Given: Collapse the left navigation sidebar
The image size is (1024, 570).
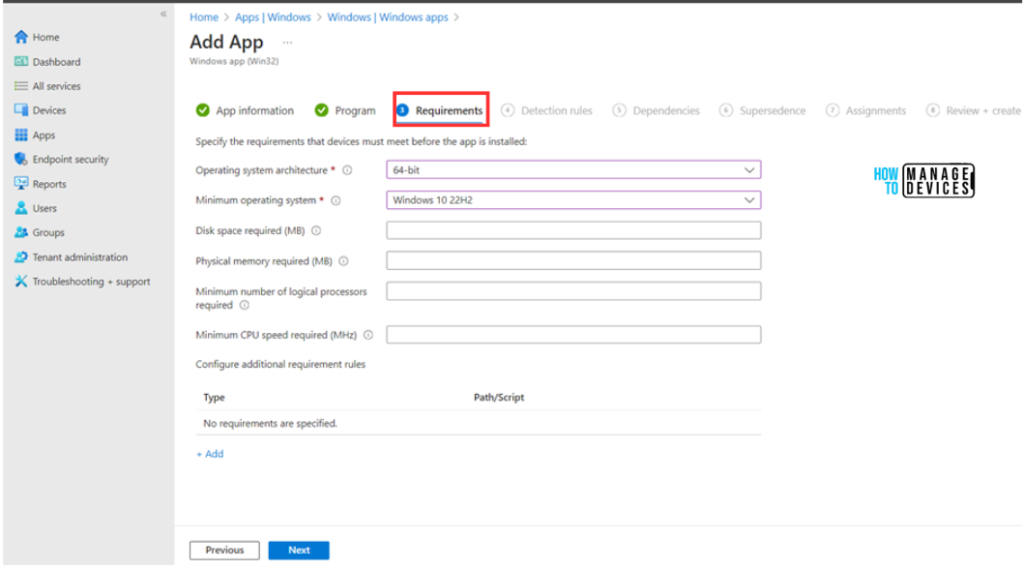Looking at the screenshot, I should 164,14.
